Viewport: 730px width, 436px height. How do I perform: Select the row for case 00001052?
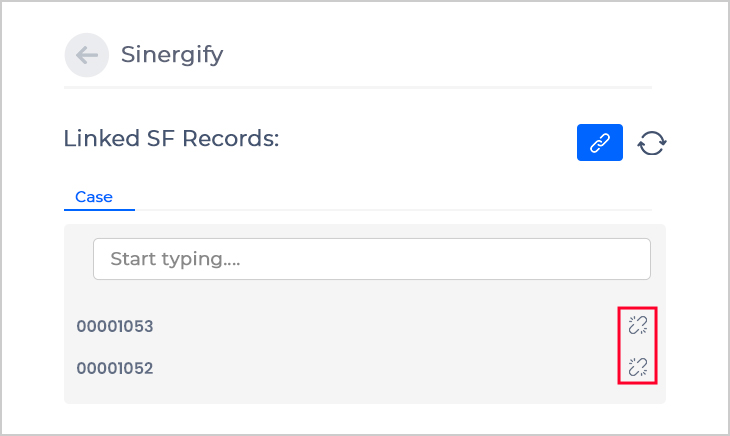pos(365,368)
